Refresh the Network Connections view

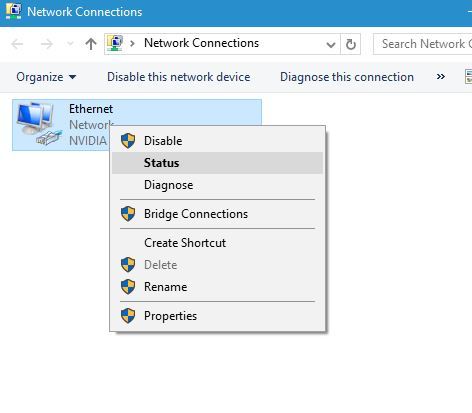(350, 44)
